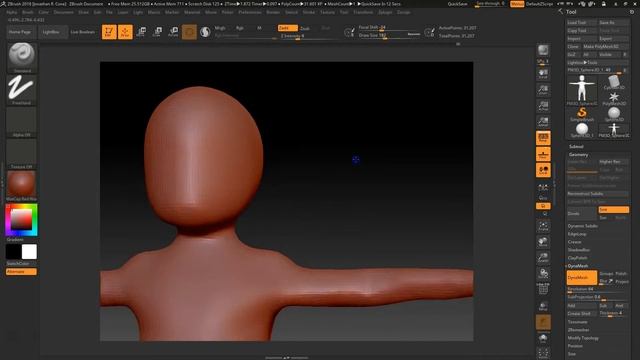Viewport: 640px width, 360px height.
Task: Click the Alternate button
Action: pyautogui.click(x=21, y=272)
